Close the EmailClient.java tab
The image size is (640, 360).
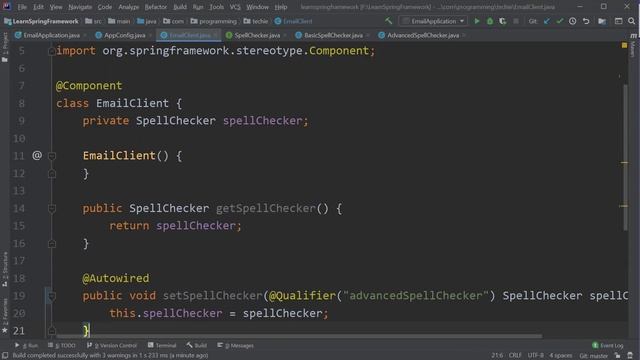click(216, 36)
